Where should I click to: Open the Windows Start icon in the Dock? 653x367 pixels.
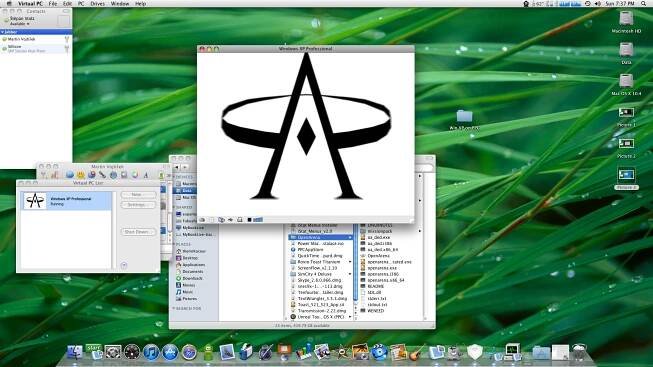(x=94, y=352)
